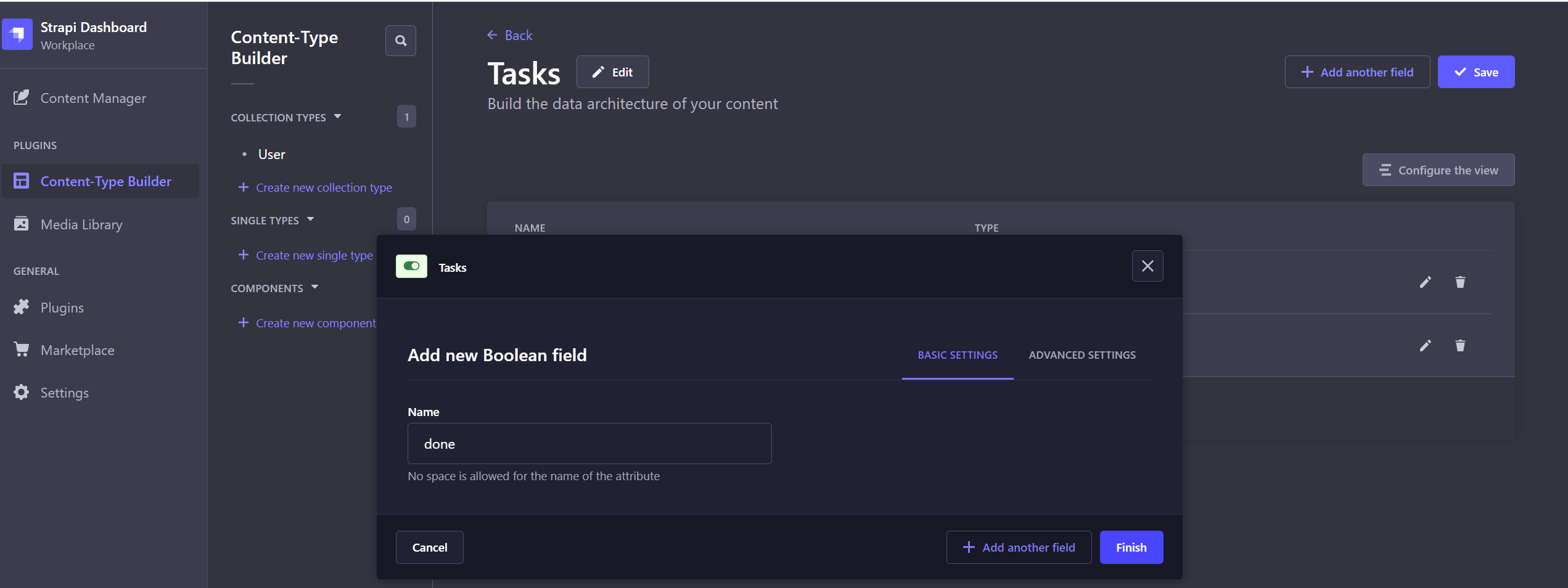
Task: Open search in Content-Type Builder panel
Action: (401, 41)
